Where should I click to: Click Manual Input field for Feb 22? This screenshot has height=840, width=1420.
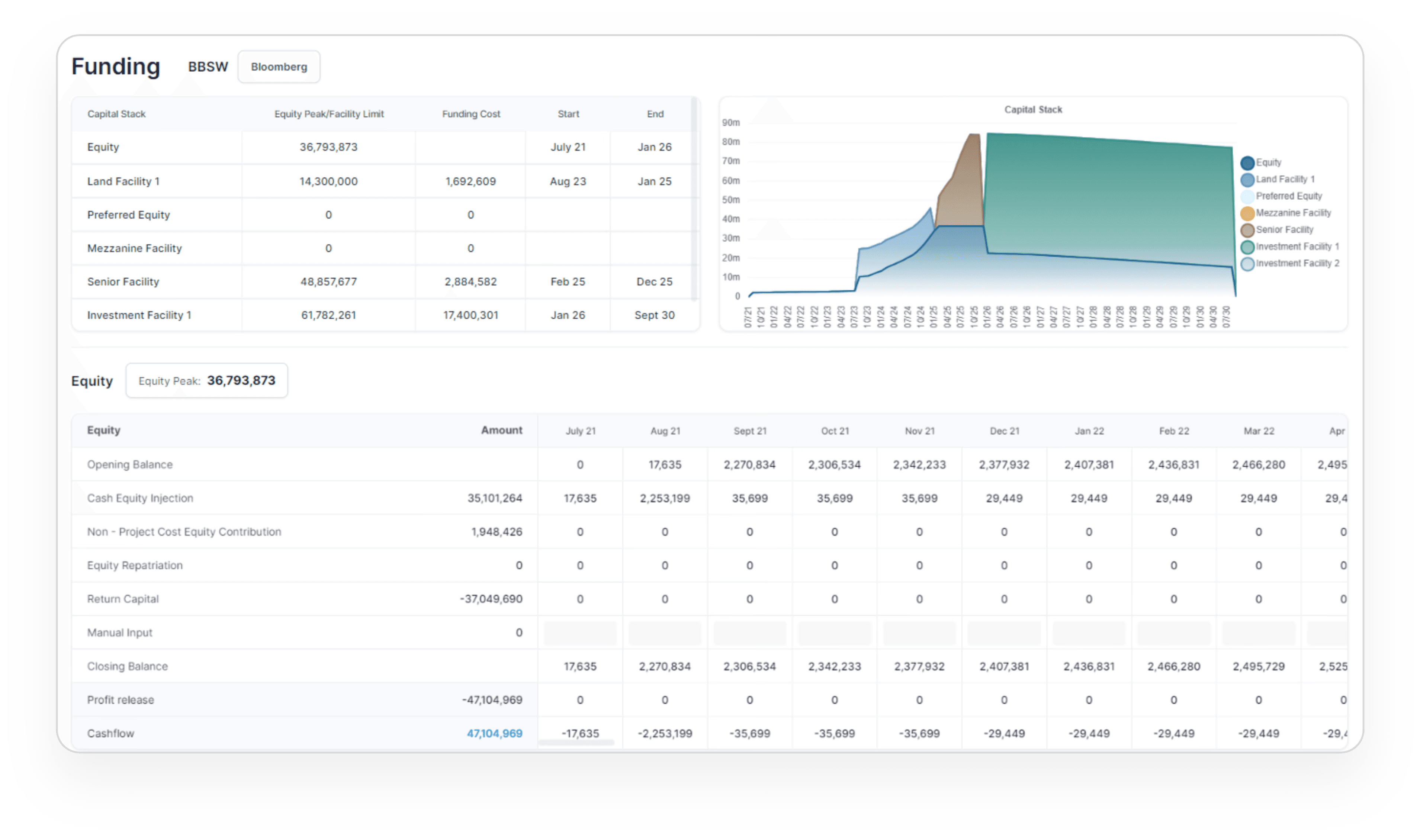1174,632
